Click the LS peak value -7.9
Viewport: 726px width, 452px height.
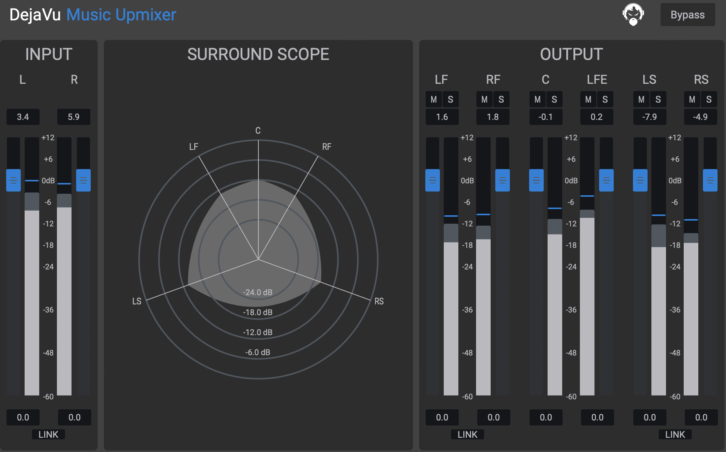(650, 117)
